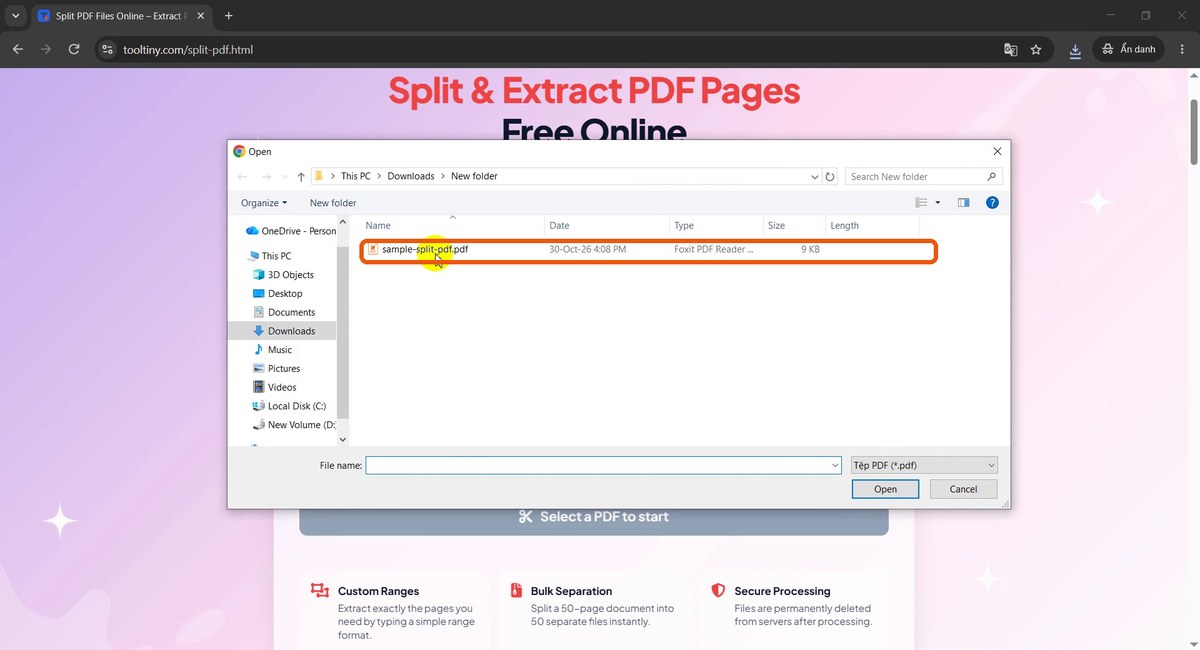Expand the address bar history dropdown
This screenshot has height=650, width=1200.
coord(815,176)
